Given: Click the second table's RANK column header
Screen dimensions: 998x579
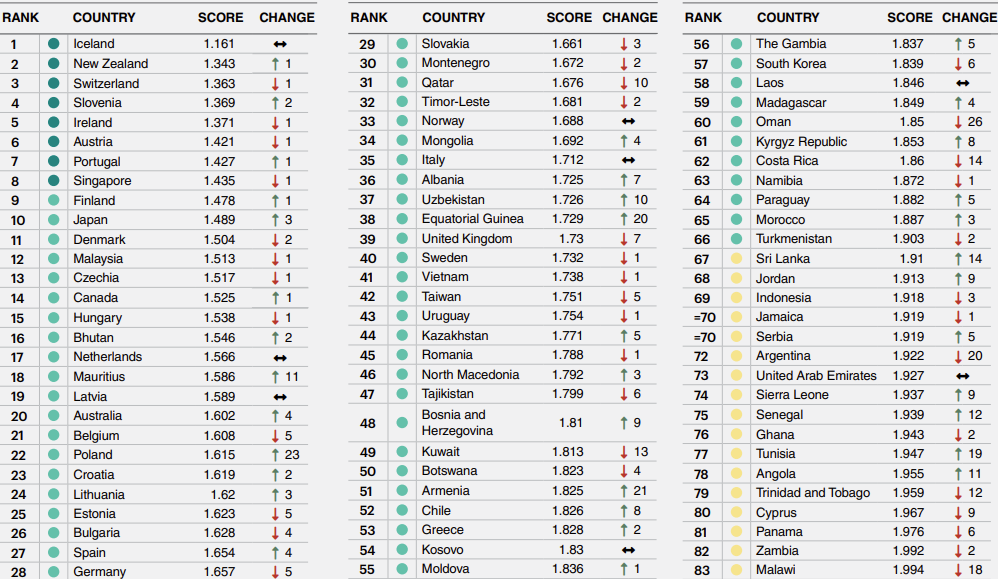Looking at the screenshot, I should tap(369, 18).
